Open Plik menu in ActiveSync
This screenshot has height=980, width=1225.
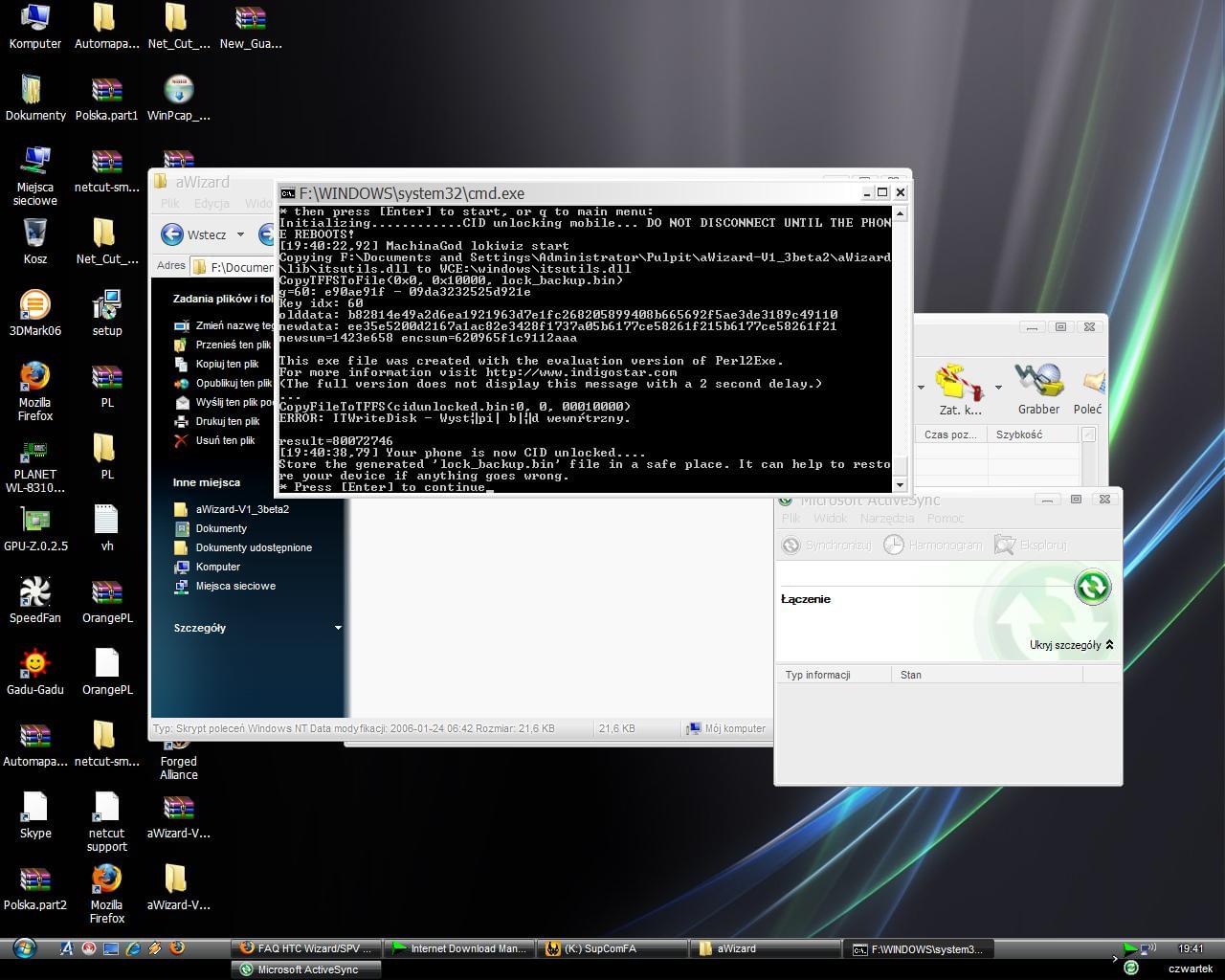[x=791, y=518]
